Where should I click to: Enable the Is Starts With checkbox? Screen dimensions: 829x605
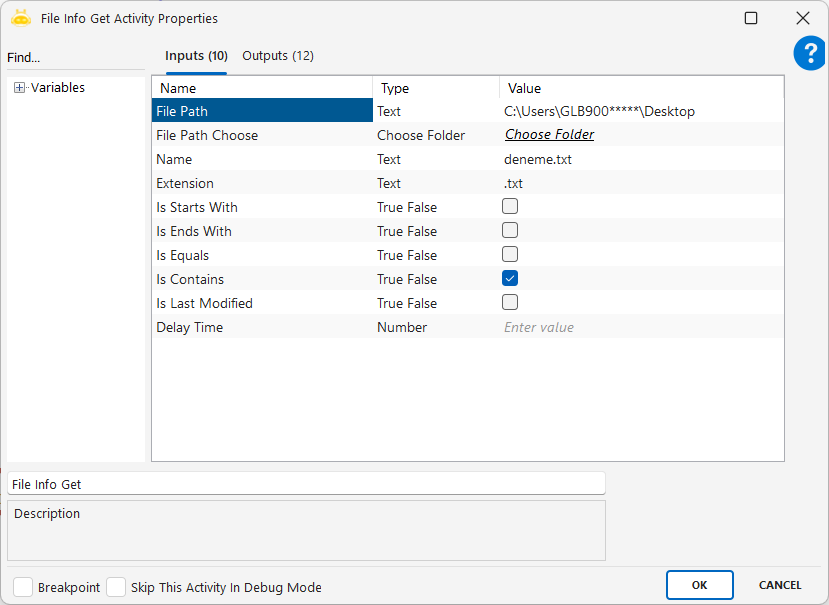click(510, 207)
